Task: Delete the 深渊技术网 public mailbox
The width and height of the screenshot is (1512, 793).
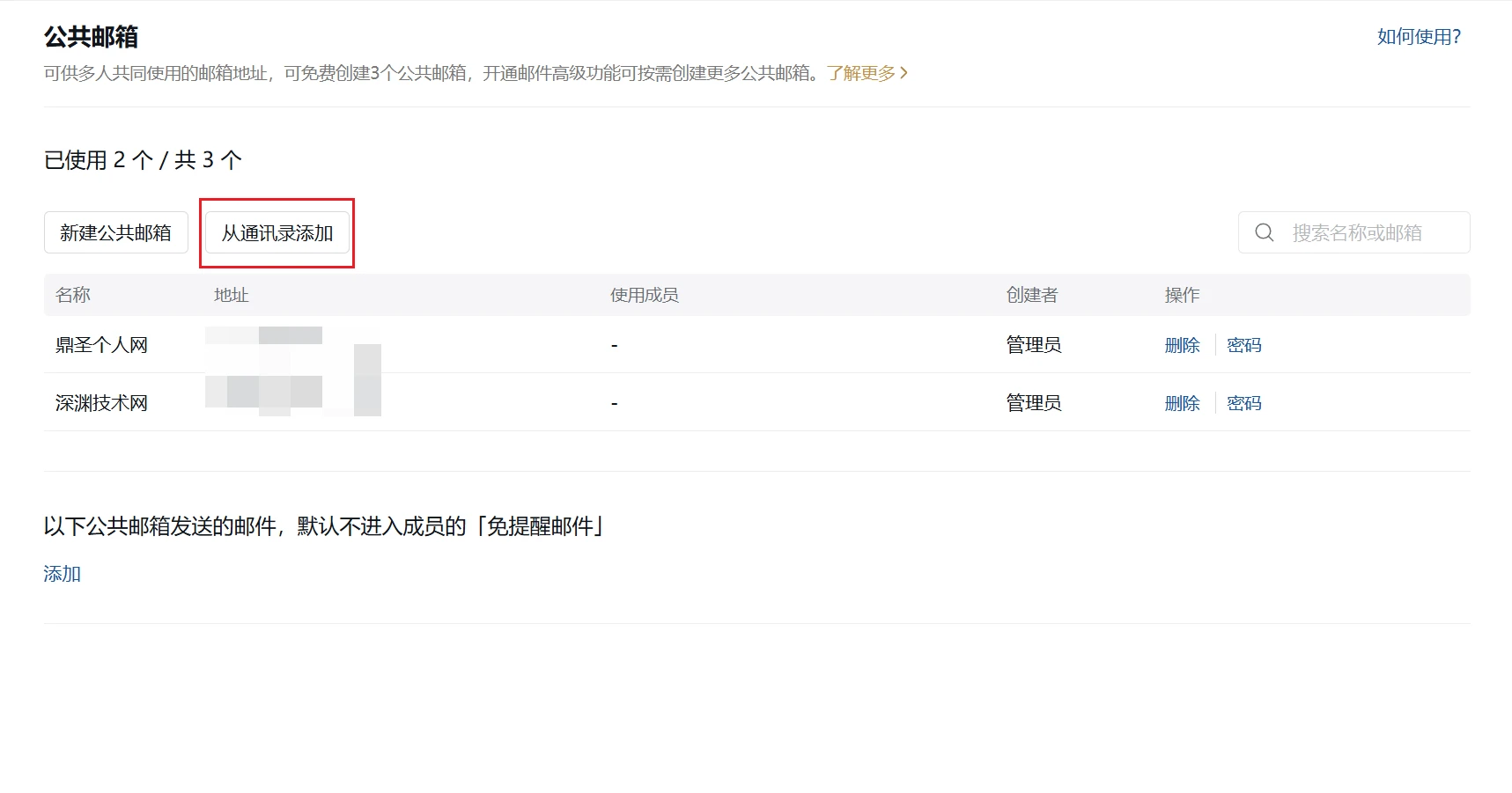Action: click(1182, 402)
